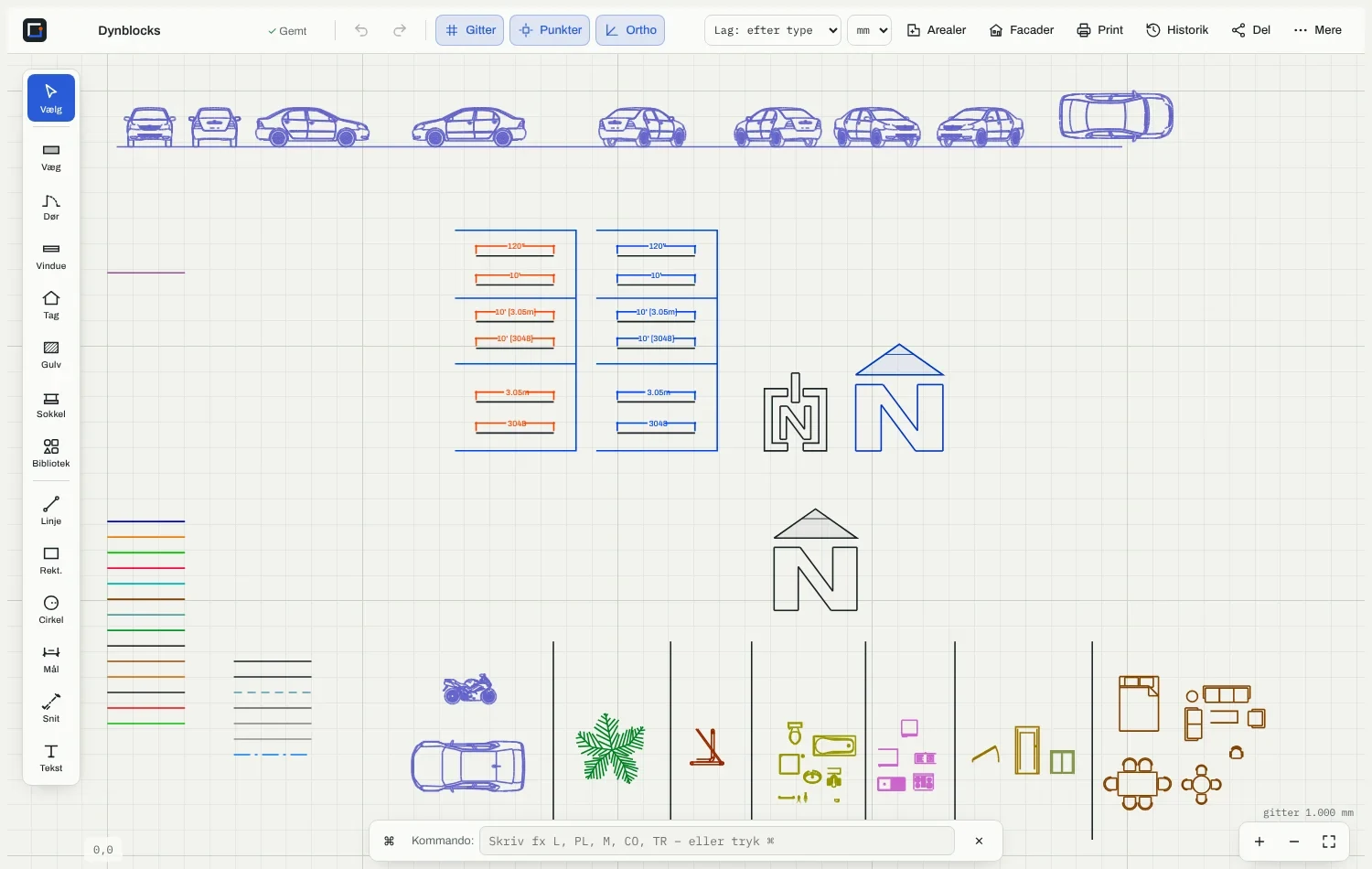Viewport: 1372px width, 869px height.
Task: Focus the Kommando input field
Action: tap(716, 842)
